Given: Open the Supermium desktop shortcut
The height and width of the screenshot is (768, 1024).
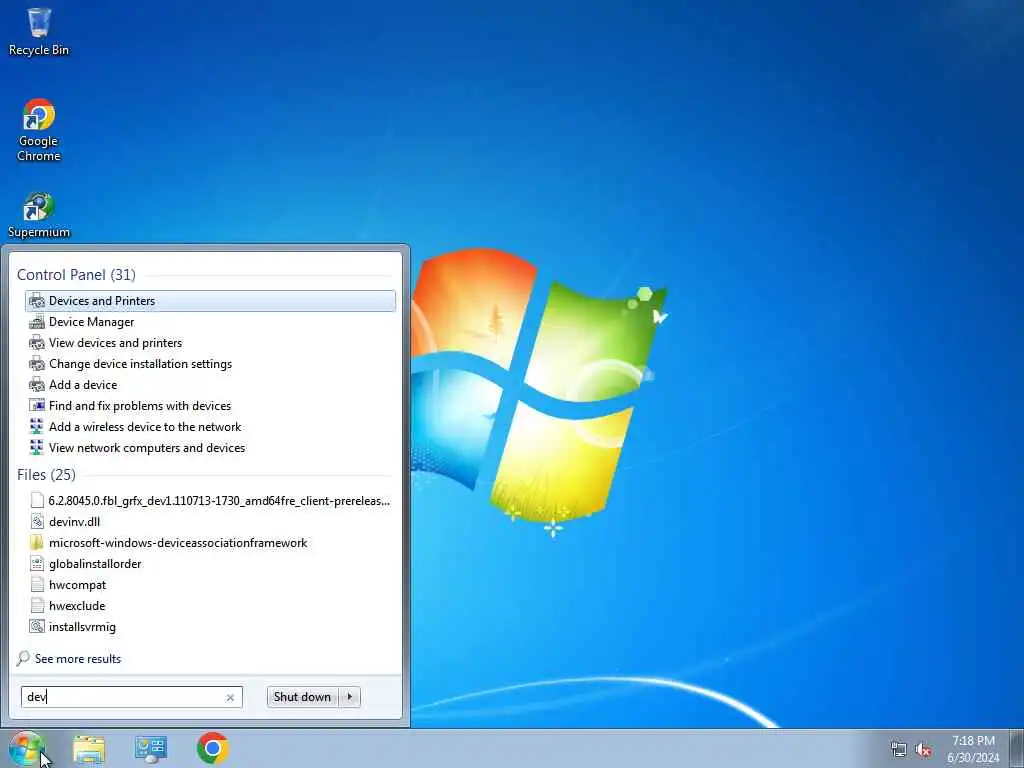Looking at the screenshot, I should pos(39,215).
